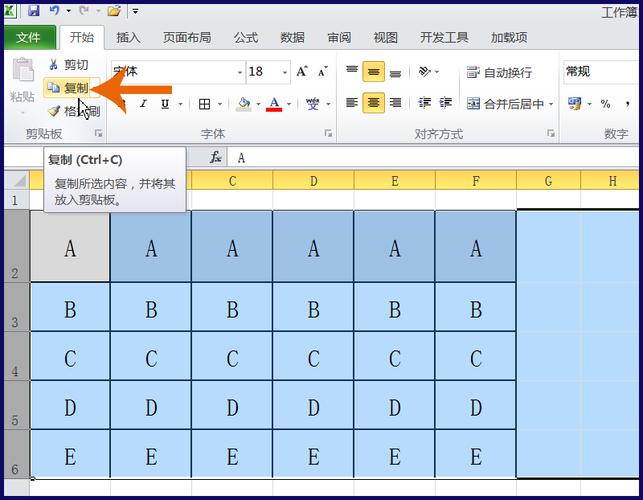Switch to the 开发工具 tab
The image size is (643, 500).
[444, 38]
